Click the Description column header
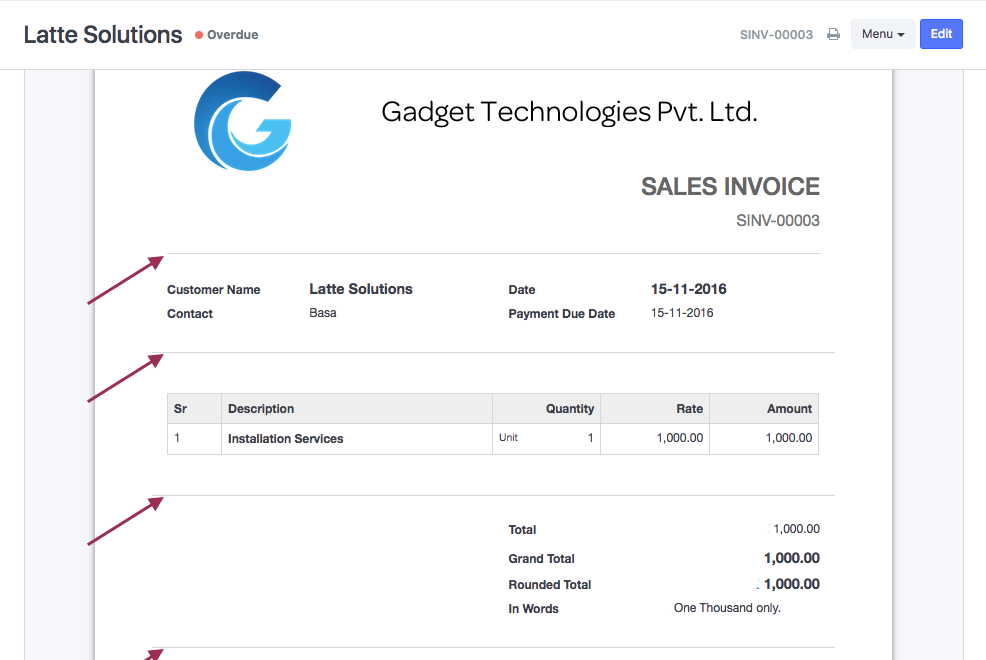The height and width of the screenshot is (660, 986). point(261,408)
